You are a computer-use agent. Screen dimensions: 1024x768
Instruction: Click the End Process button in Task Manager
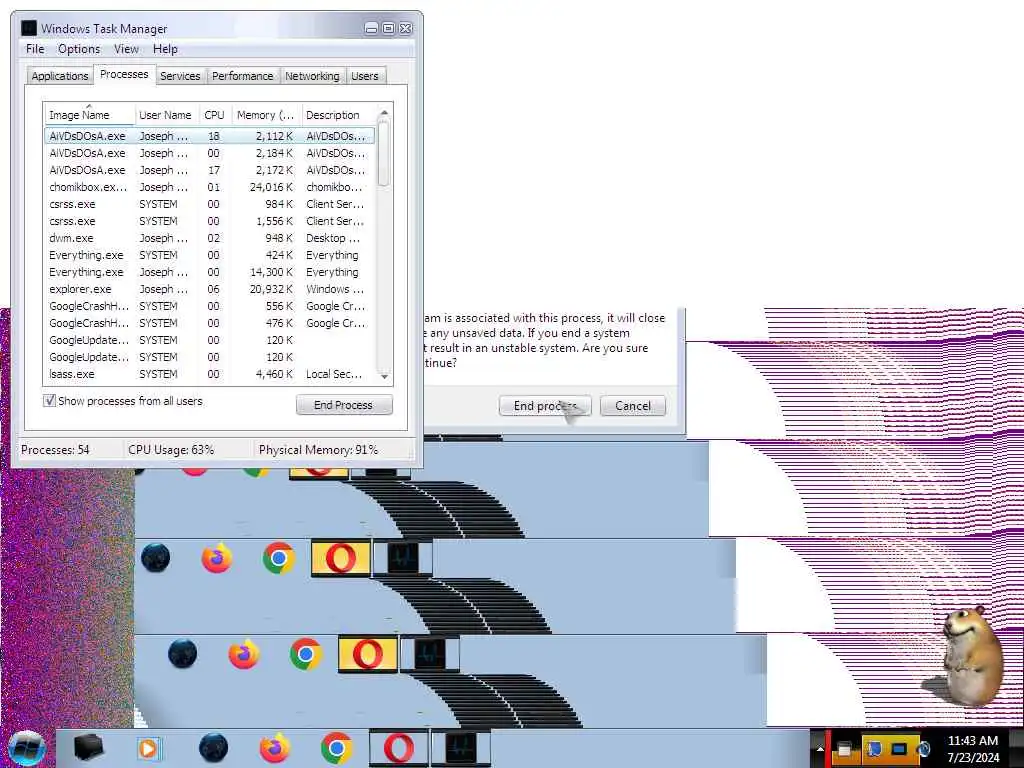(344, 405)
